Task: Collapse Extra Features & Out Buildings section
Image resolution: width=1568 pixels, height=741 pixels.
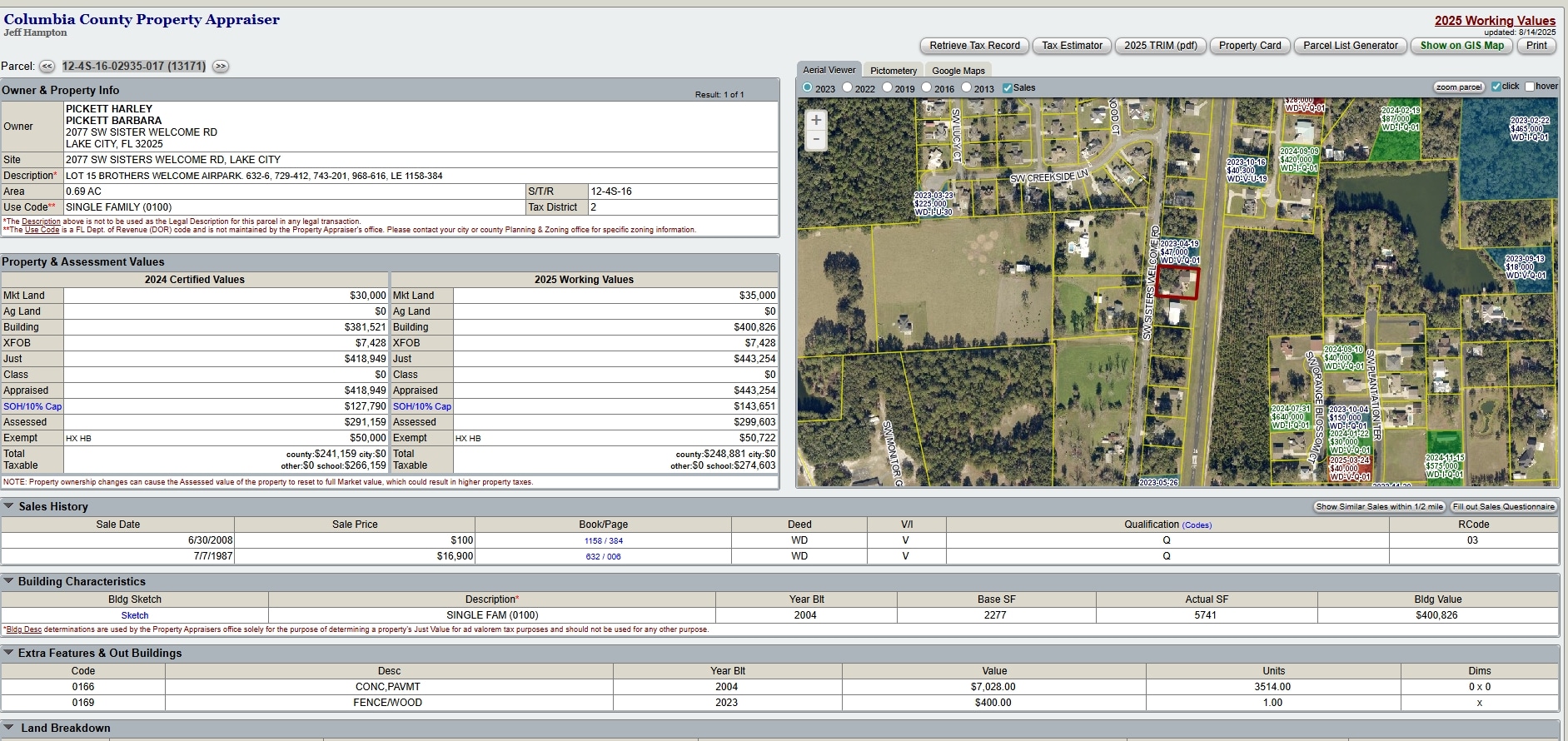Action: pos(8,653)
